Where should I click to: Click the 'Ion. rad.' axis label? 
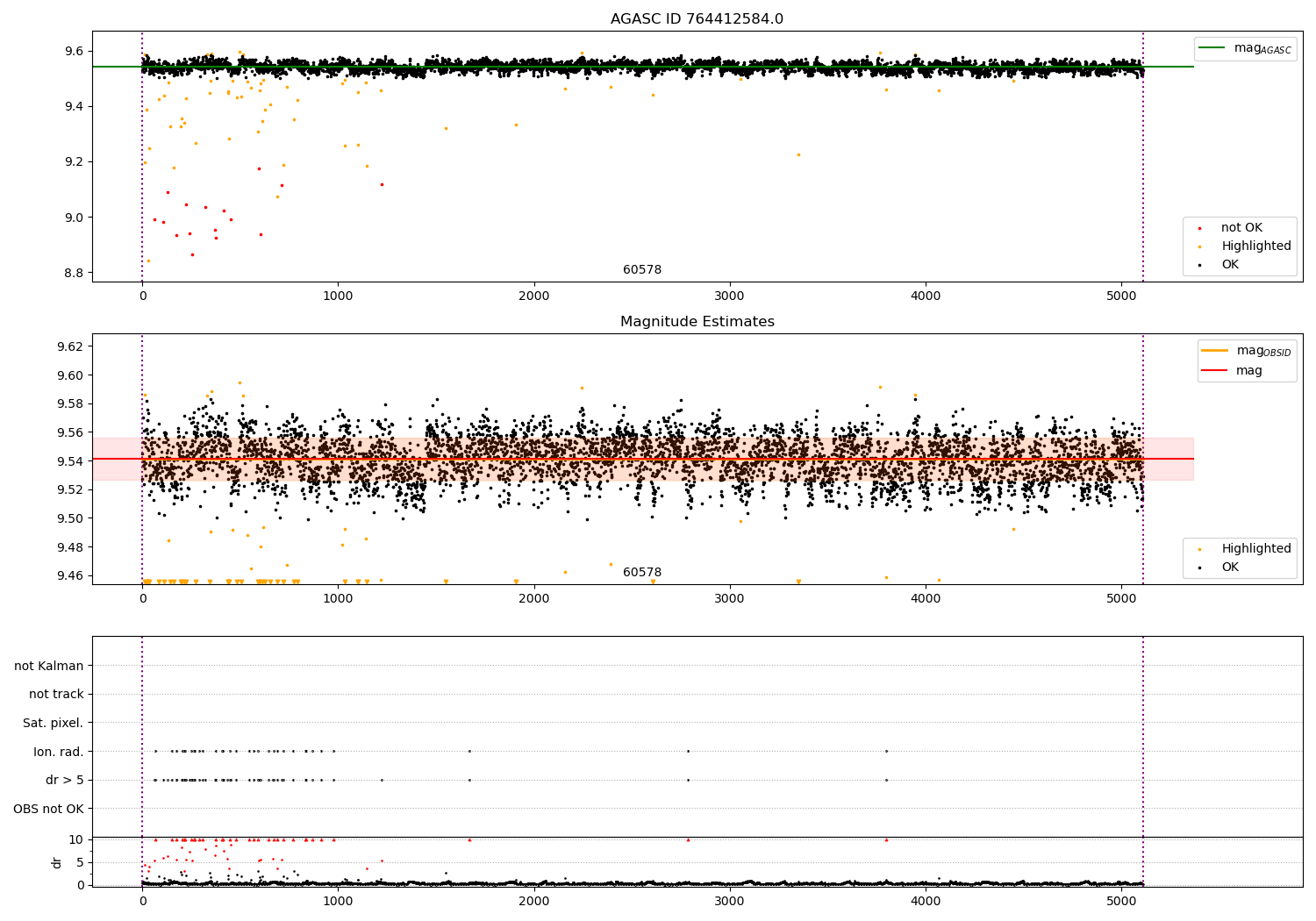click(x=59, y=752)
